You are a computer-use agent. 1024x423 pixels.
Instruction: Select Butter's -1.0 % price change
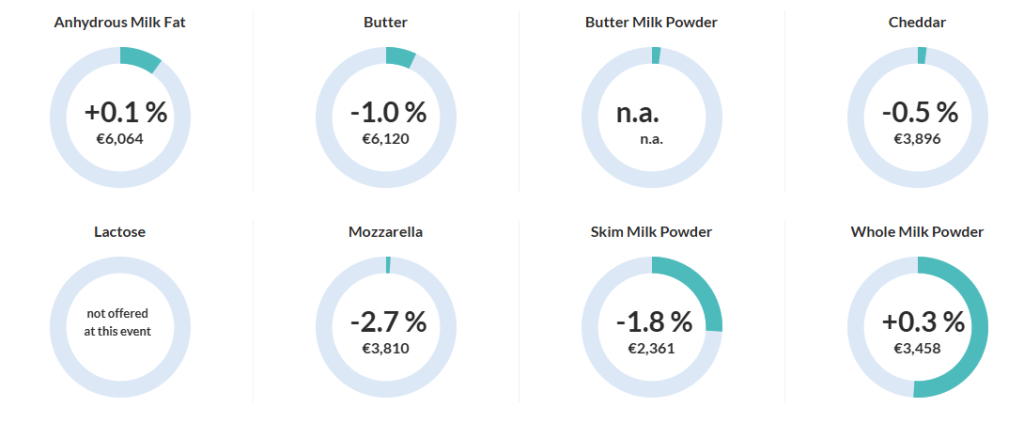click(x=388, y=112)
